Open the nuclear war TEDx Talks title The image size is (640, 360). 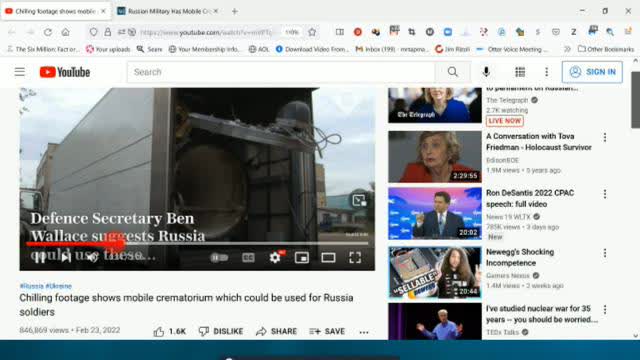pos(542,314)
